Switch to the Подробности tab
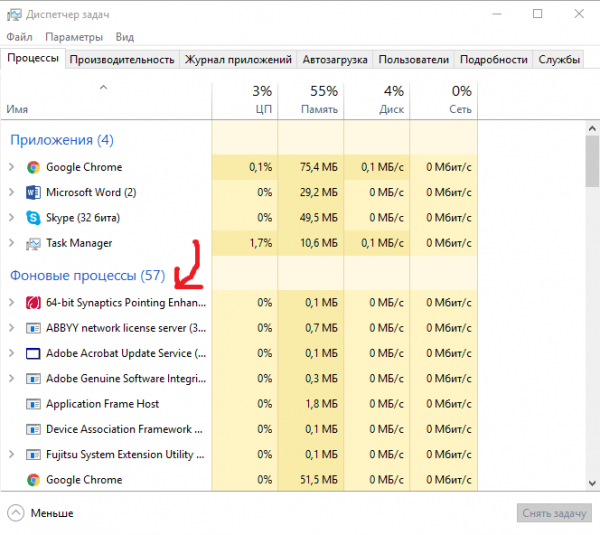The width and height of the screenshot is (600, 535). point(494,60)
